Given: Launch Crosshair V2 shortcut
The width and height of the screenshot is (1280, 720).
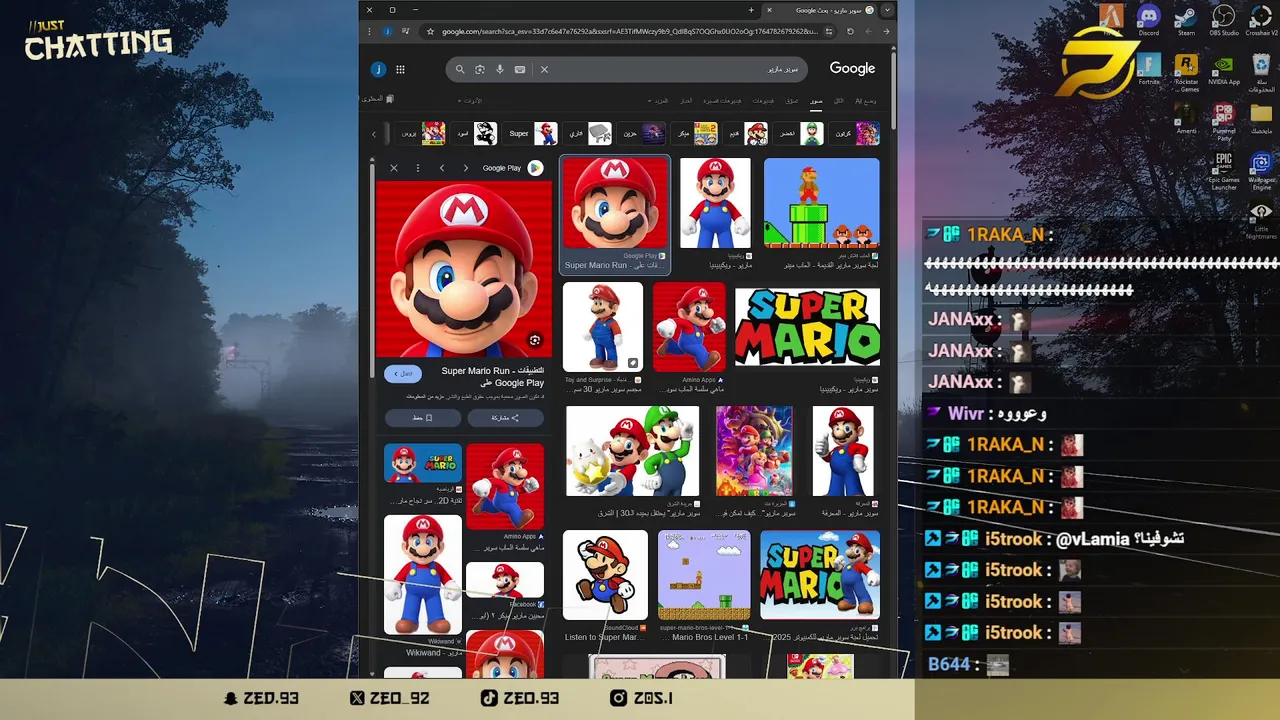Looking at the screenshot, I should tap(1262, 19).
